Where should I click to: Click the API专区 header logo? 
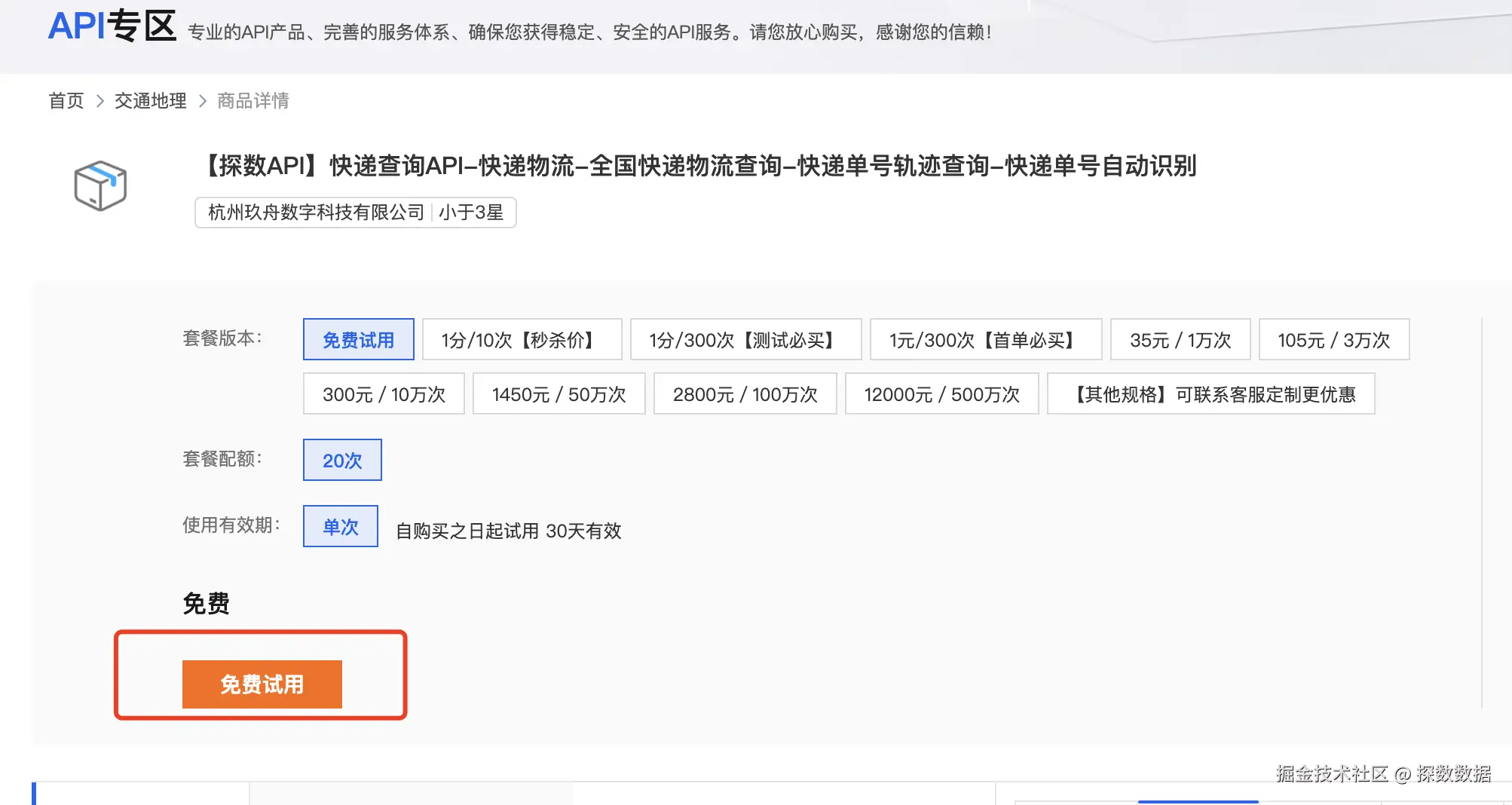point(112,26)
